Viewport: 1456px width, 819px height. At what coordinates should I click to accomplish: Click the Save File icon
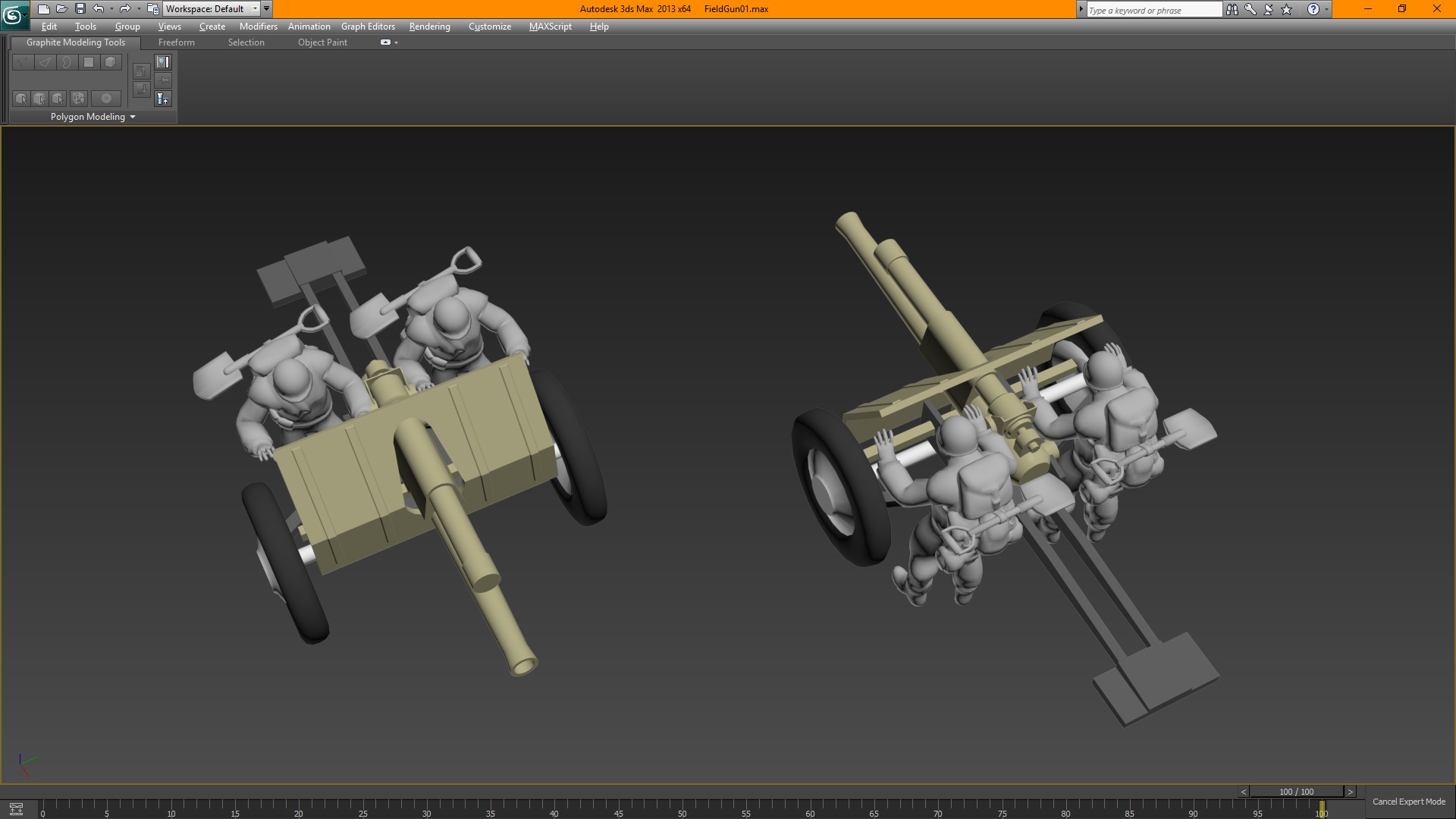click(80, 9)
